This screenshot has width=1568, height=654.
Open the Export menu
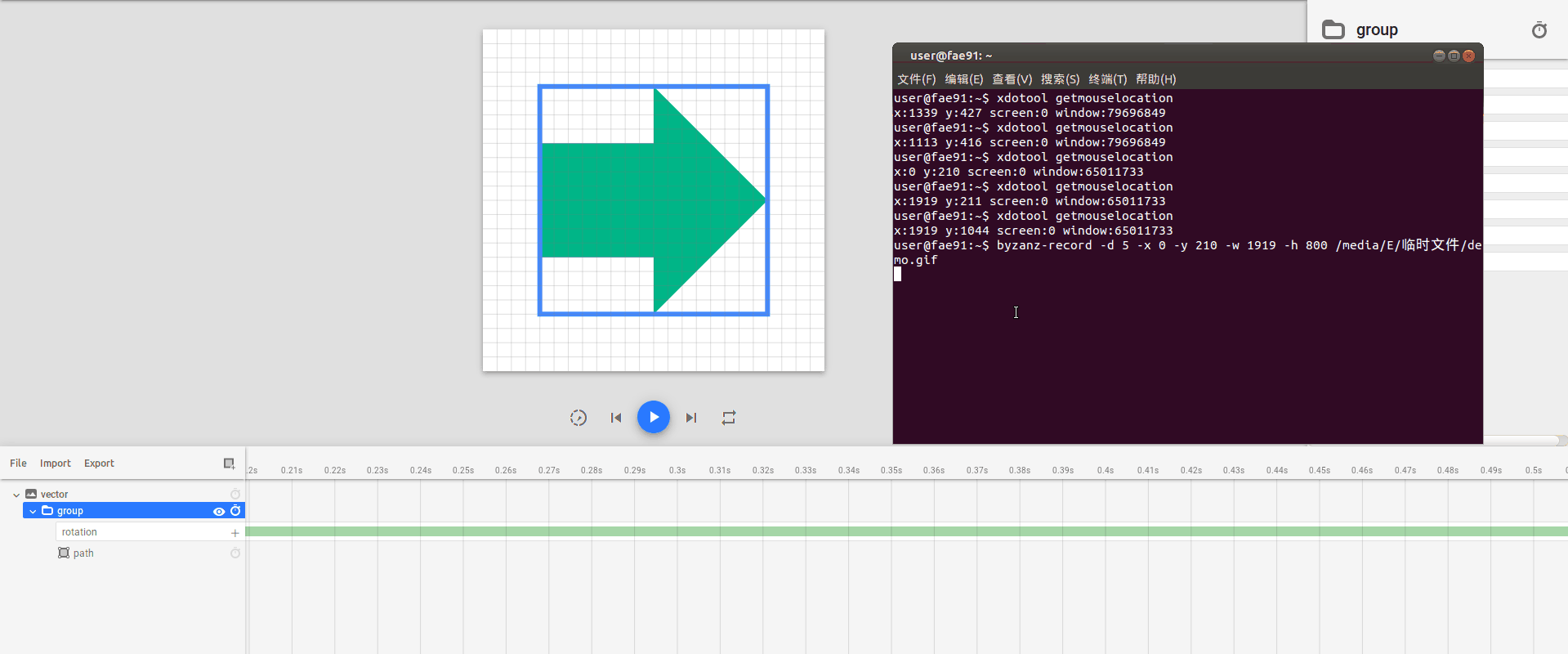[99, 464]
